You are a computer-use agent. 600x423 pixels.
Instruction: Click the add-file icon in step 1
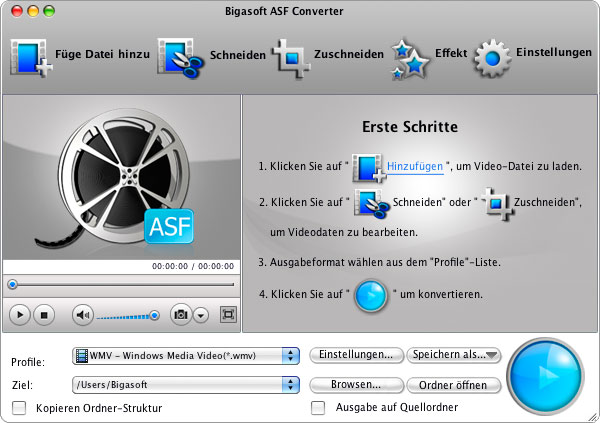pos(369,168)
